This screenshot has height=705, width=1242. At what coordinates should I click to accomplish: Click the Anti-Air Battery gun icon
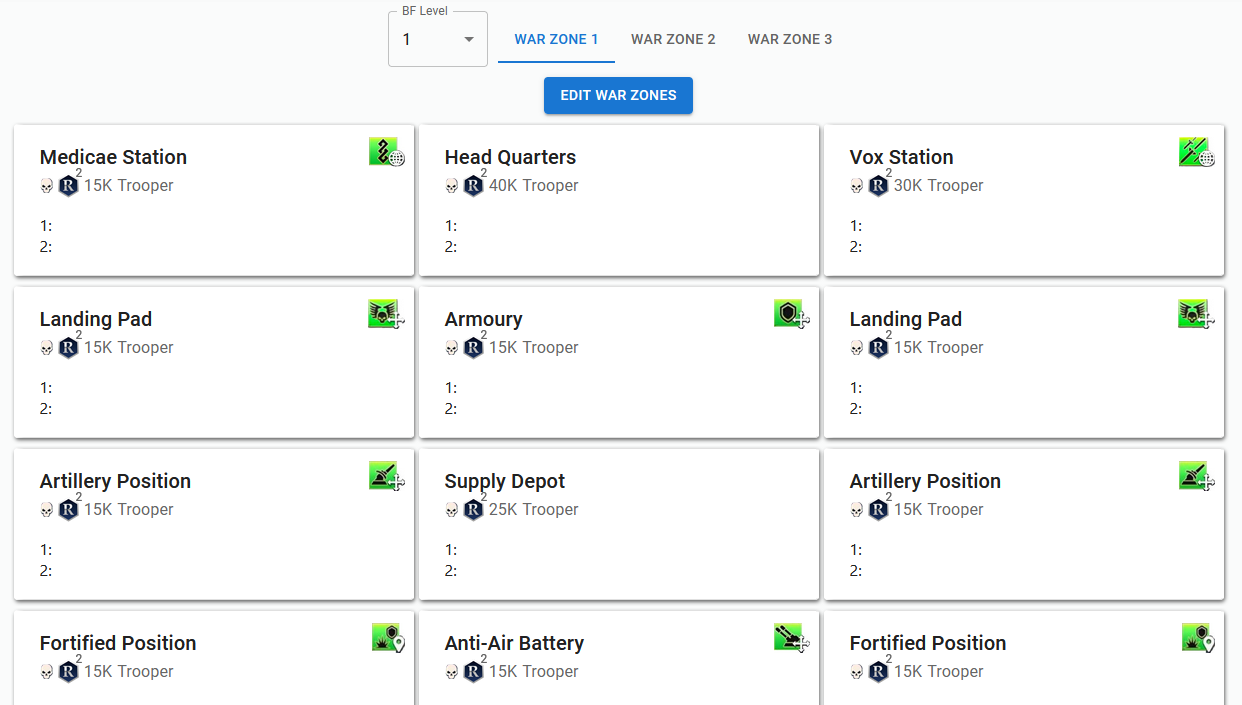(791, 638)
